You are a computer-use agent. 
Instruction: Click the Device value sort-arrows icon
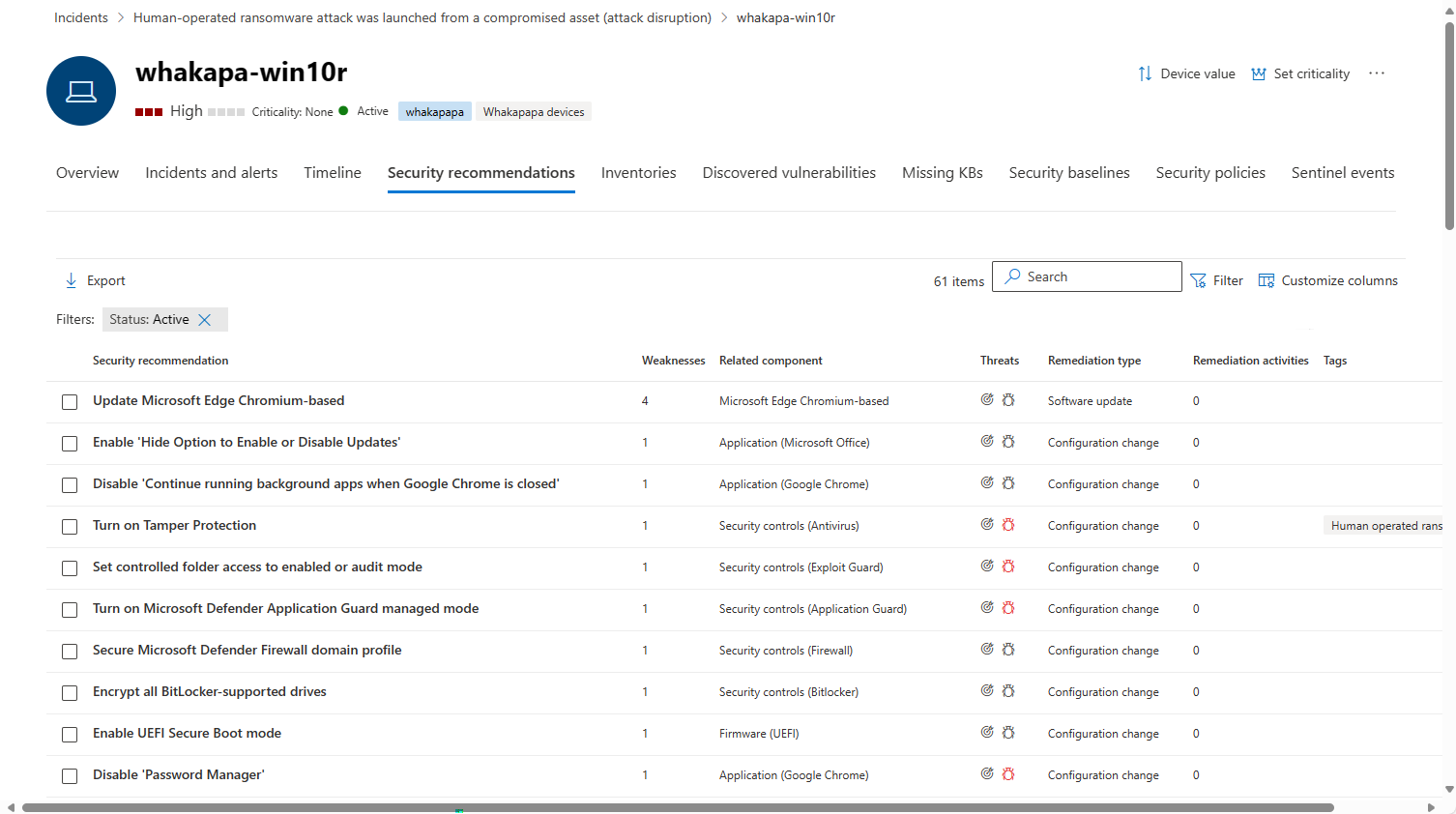[x=1145, y=73]
